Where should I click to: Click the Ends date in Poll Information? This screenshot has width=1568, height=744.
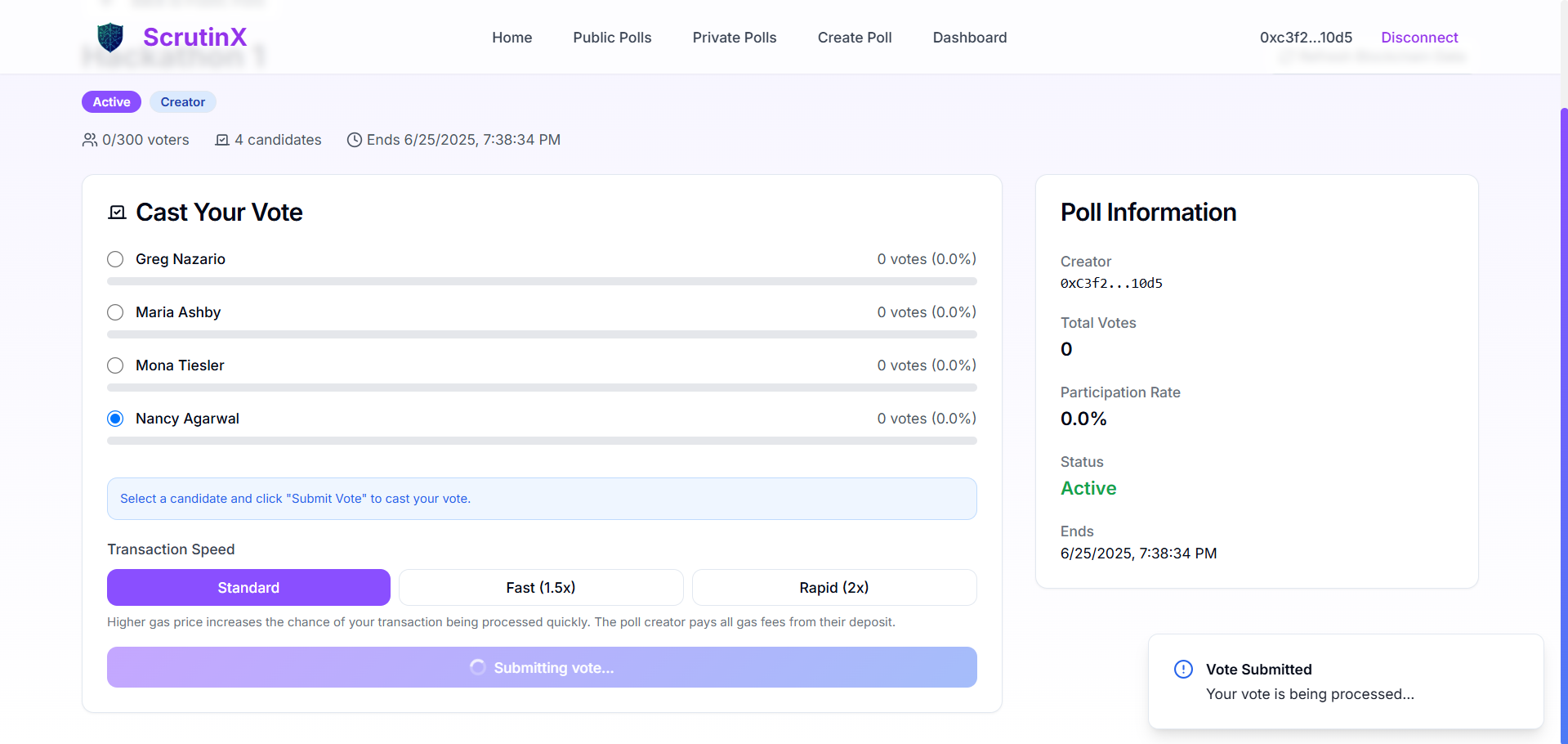coord(1138,554)
